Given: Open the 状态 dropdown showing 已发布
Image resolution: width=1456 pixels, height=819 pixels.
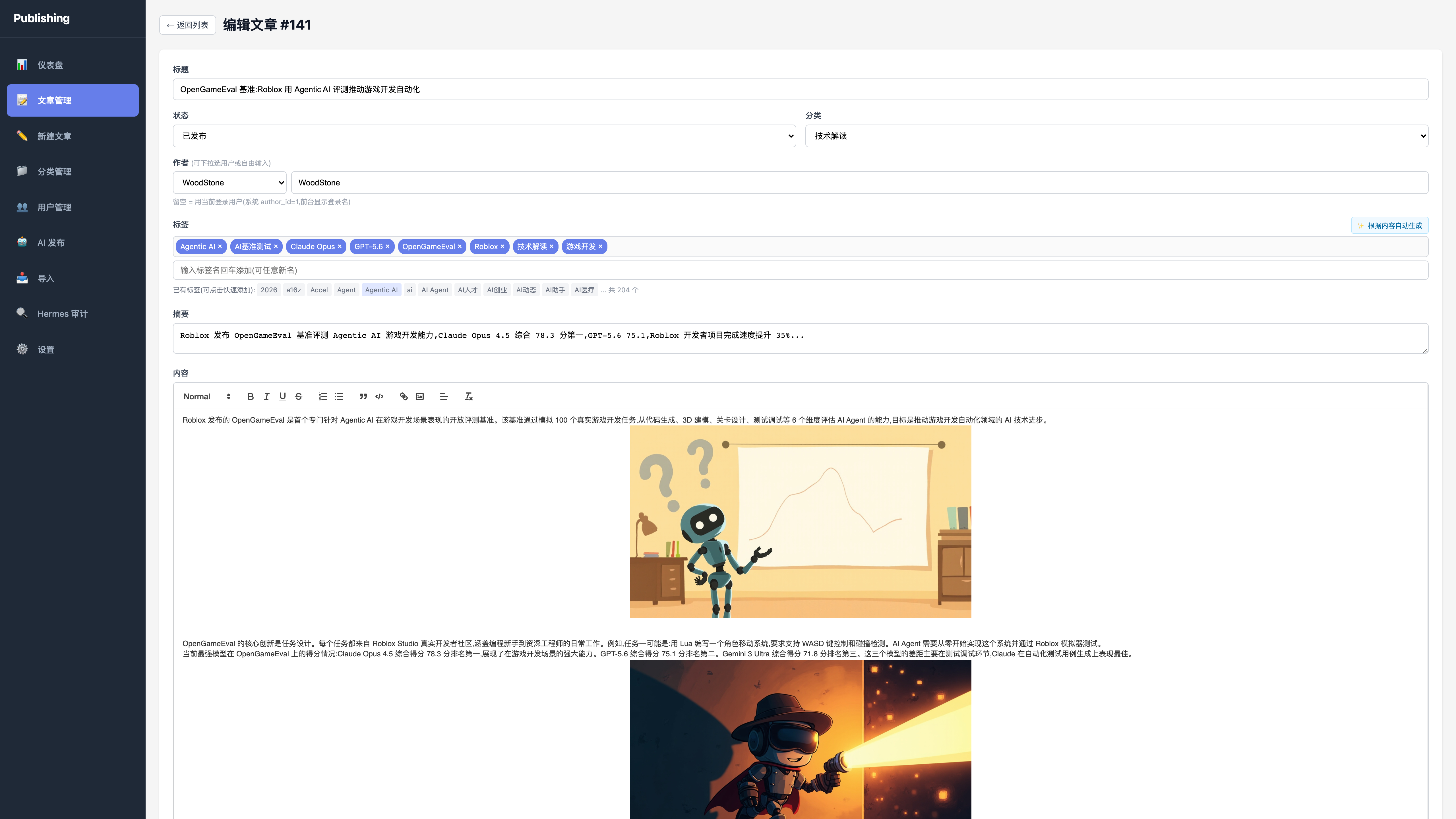Looking at the screenshot, I should 484,136.
